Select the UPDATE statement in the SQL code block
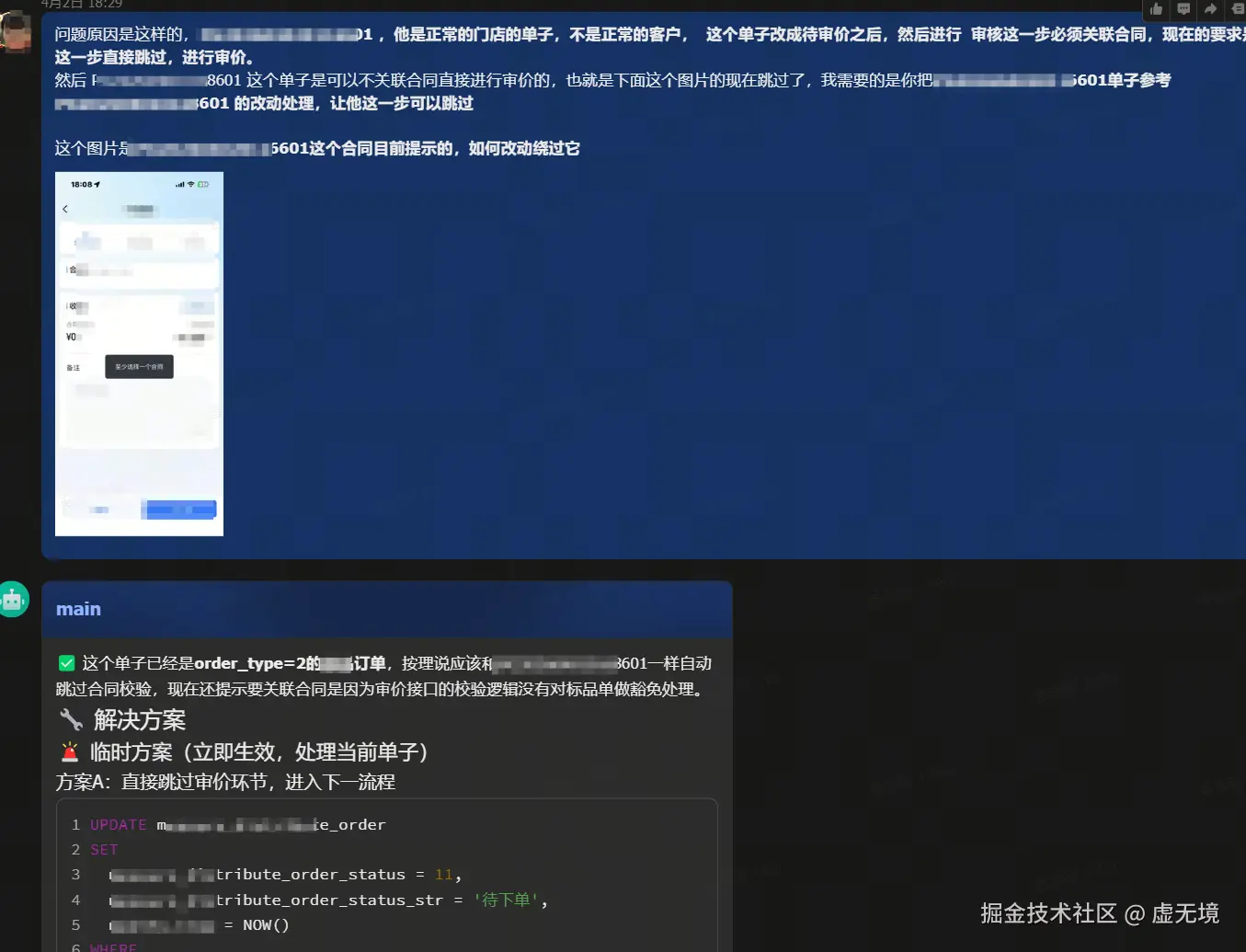Image resolution: width=1246 pixels, height=952 pixels. 118,824
